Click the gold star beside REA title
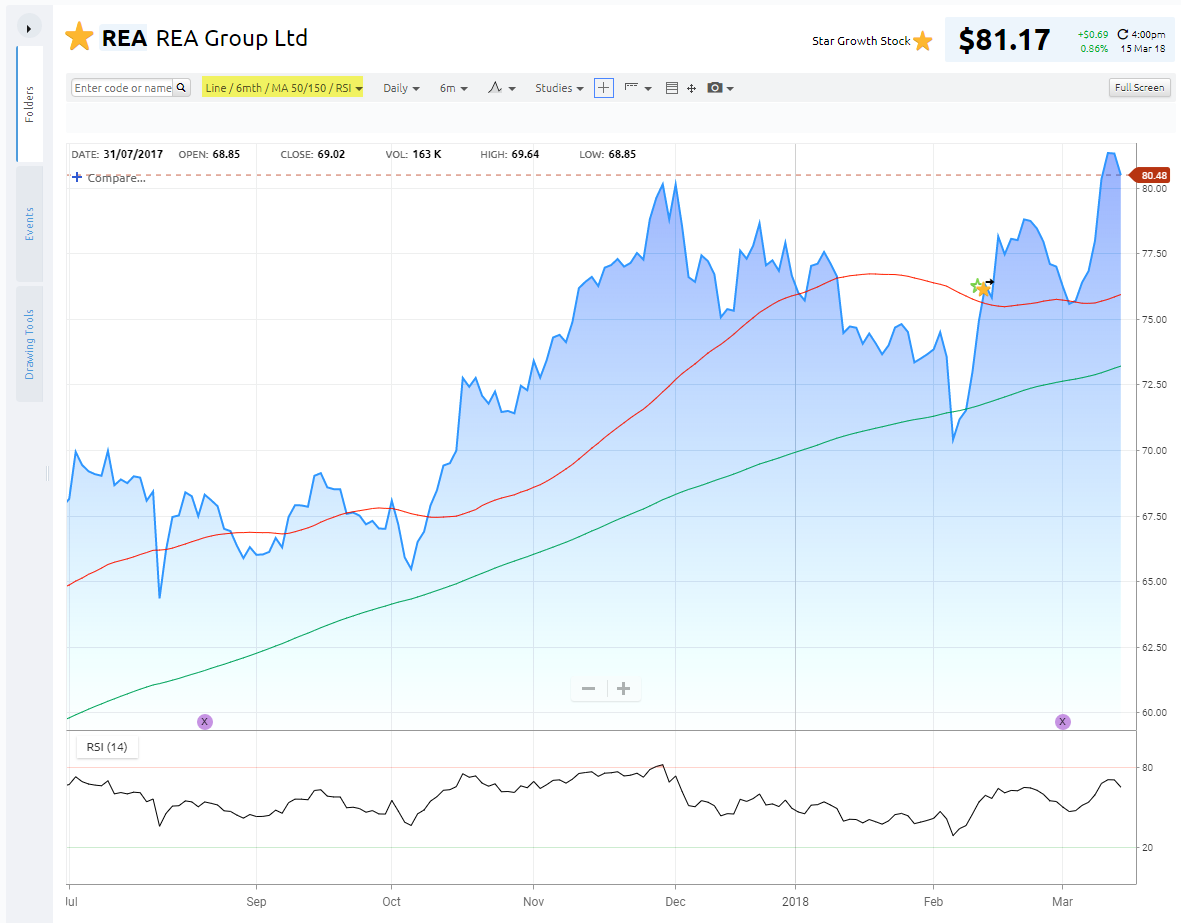The width and height of the screenshot is (1181, 923). [79, 37]
